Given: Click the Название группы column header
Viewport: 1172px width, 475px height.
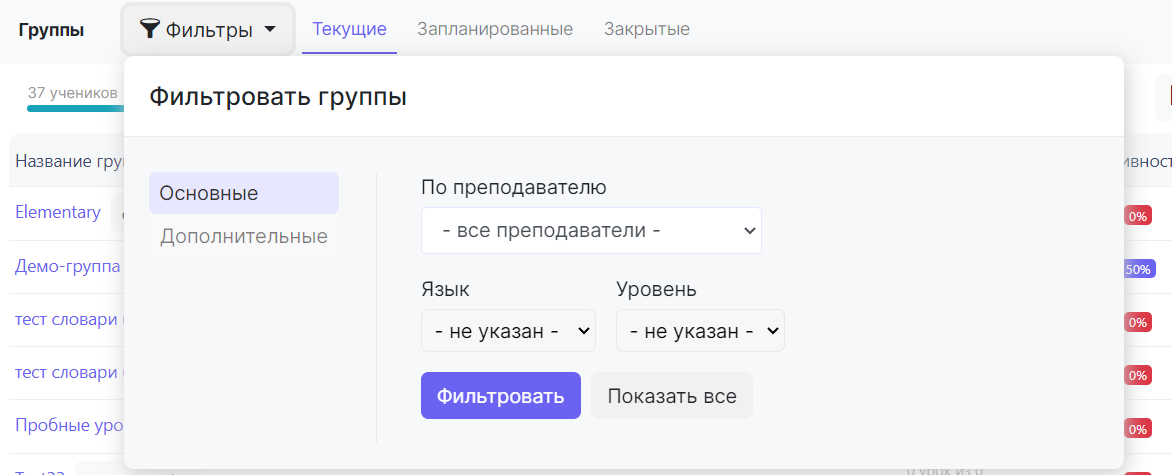Looking at the screenshot, I should 70,161.
